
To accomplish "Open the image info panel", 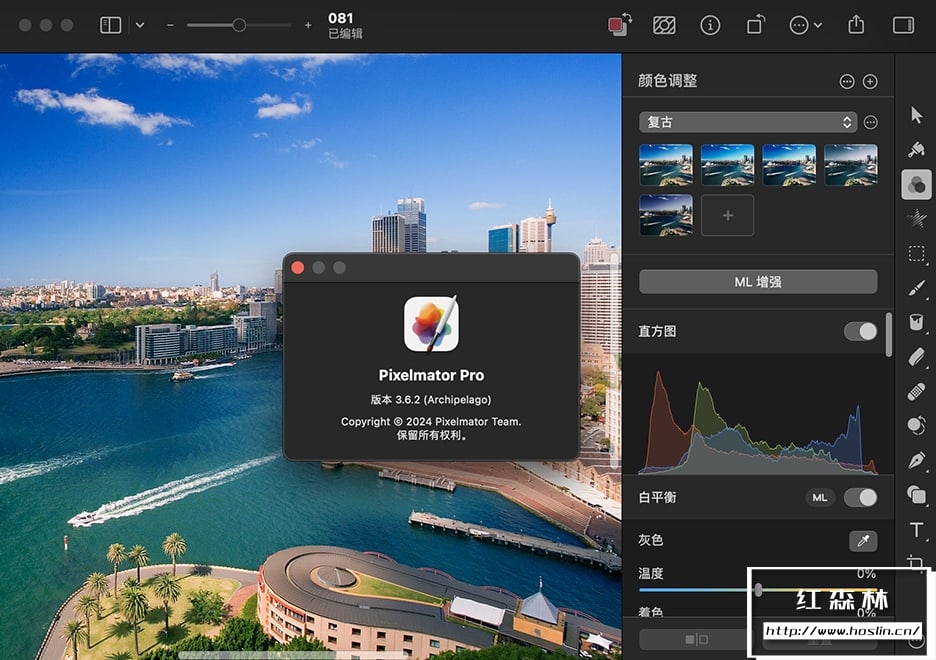I will pos(710,25).
